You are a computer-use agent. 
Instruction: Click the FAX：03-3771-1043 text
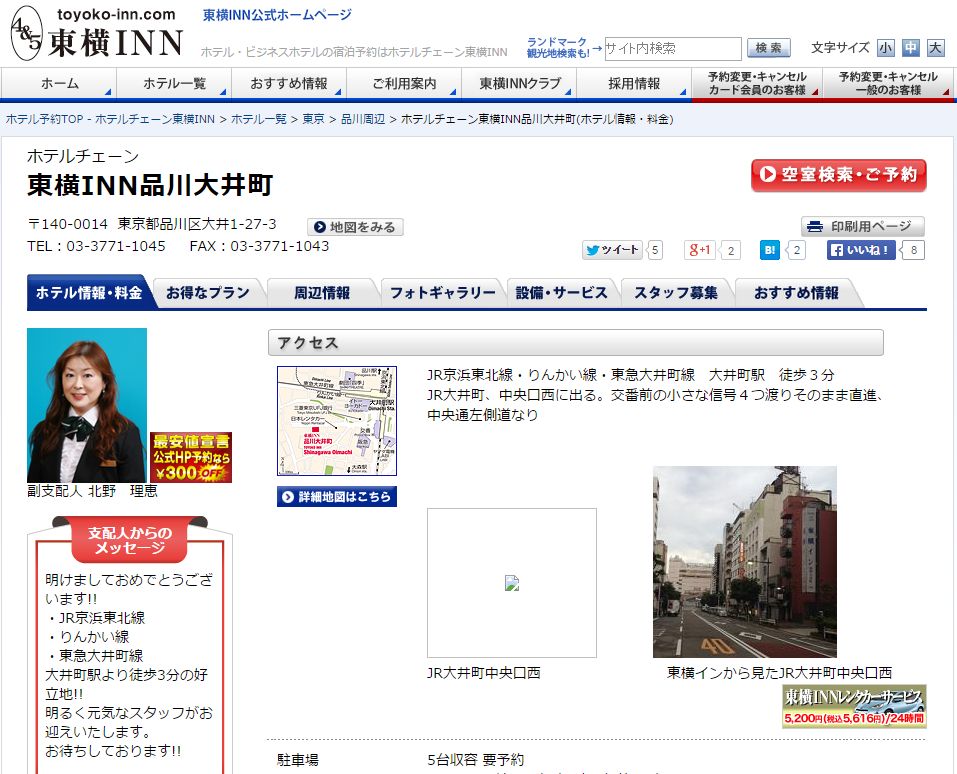coord(259,246)
